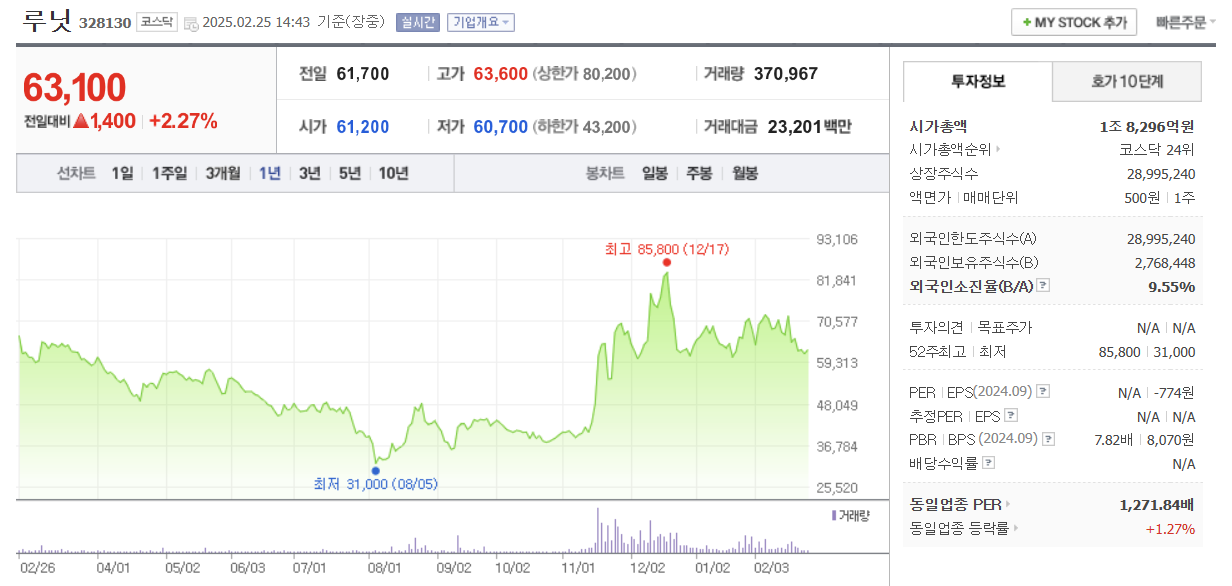
Task: Click the arrow beside 시가총액순위
Action: 997,150
